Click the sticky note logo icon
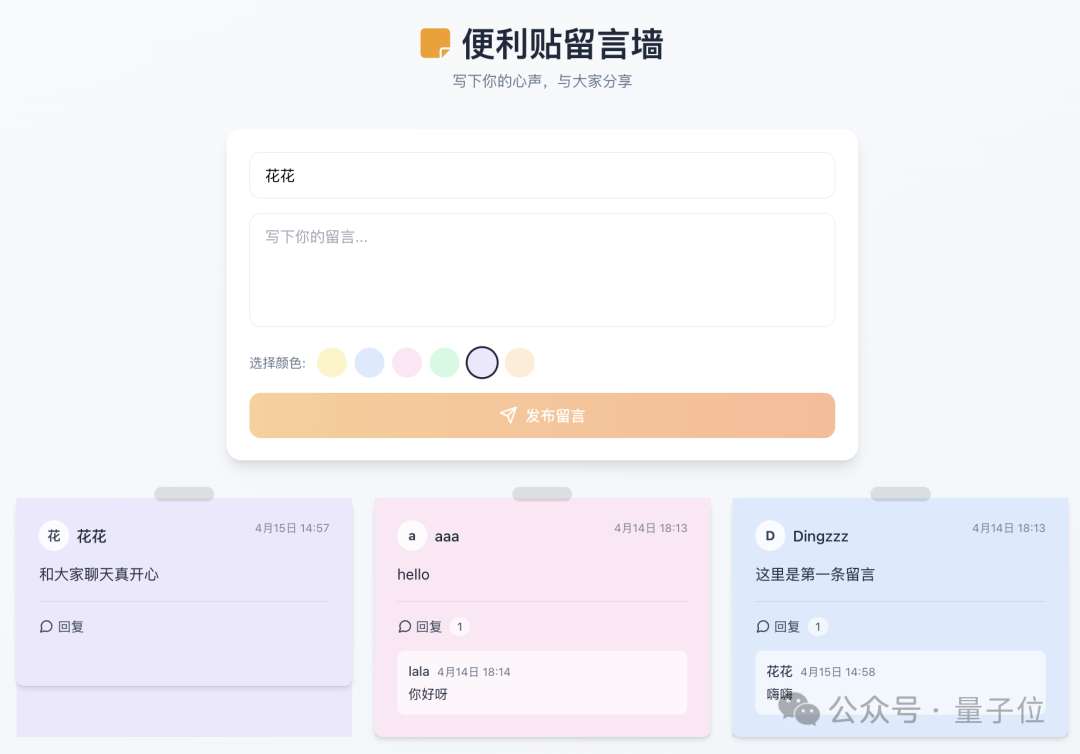1080x754 pixels. click(x=434, y=44)
